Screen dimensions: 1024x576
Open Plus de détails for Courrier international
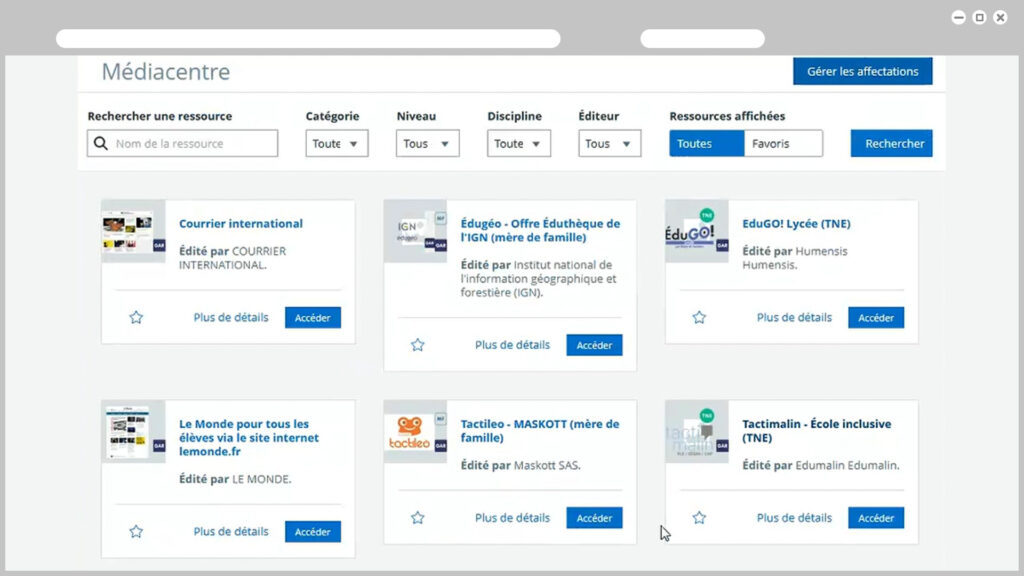pos(231,317)
